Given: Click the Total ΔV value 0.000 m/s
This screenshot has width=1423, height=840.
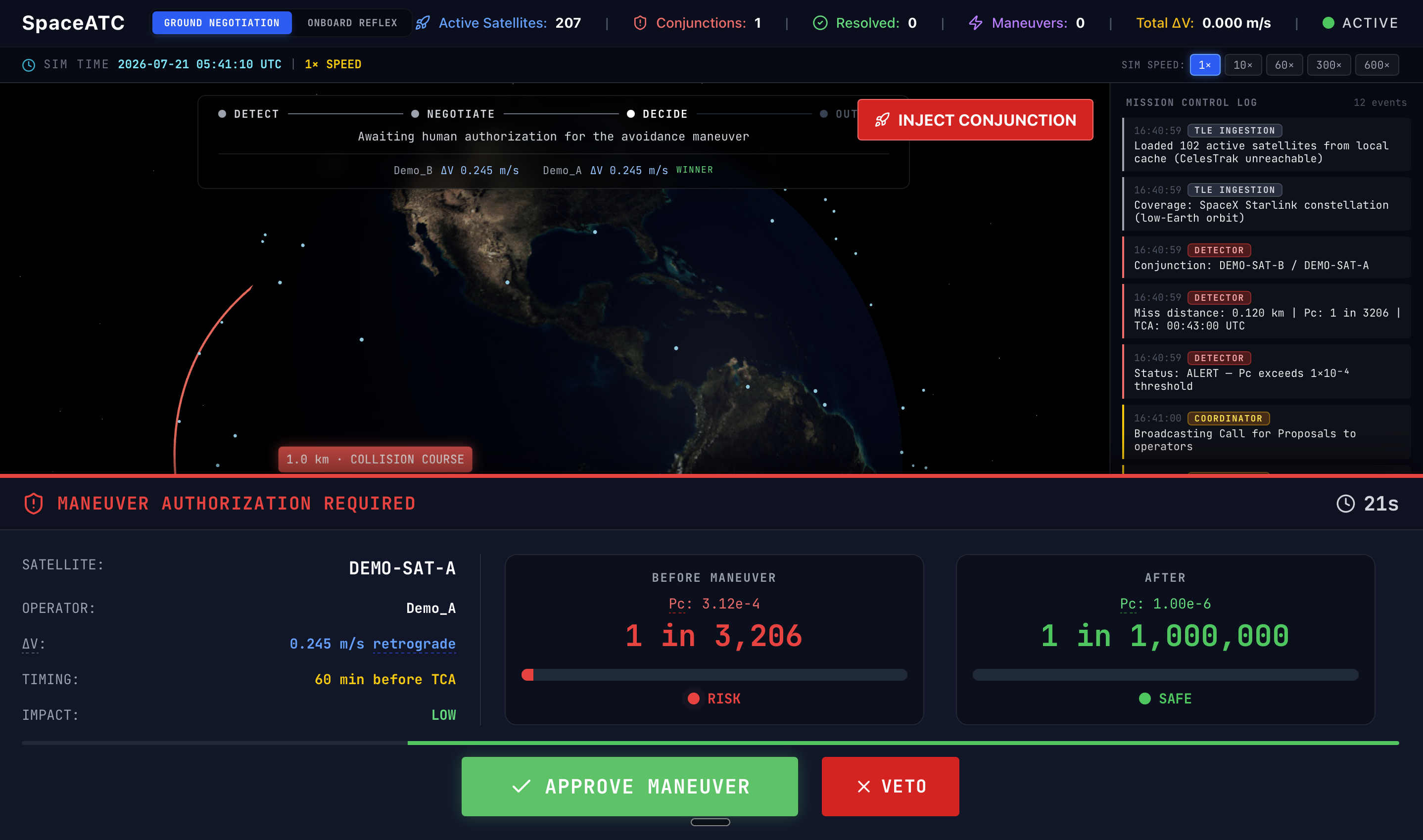Looking at the screenshot, I should pos(1236,23).
